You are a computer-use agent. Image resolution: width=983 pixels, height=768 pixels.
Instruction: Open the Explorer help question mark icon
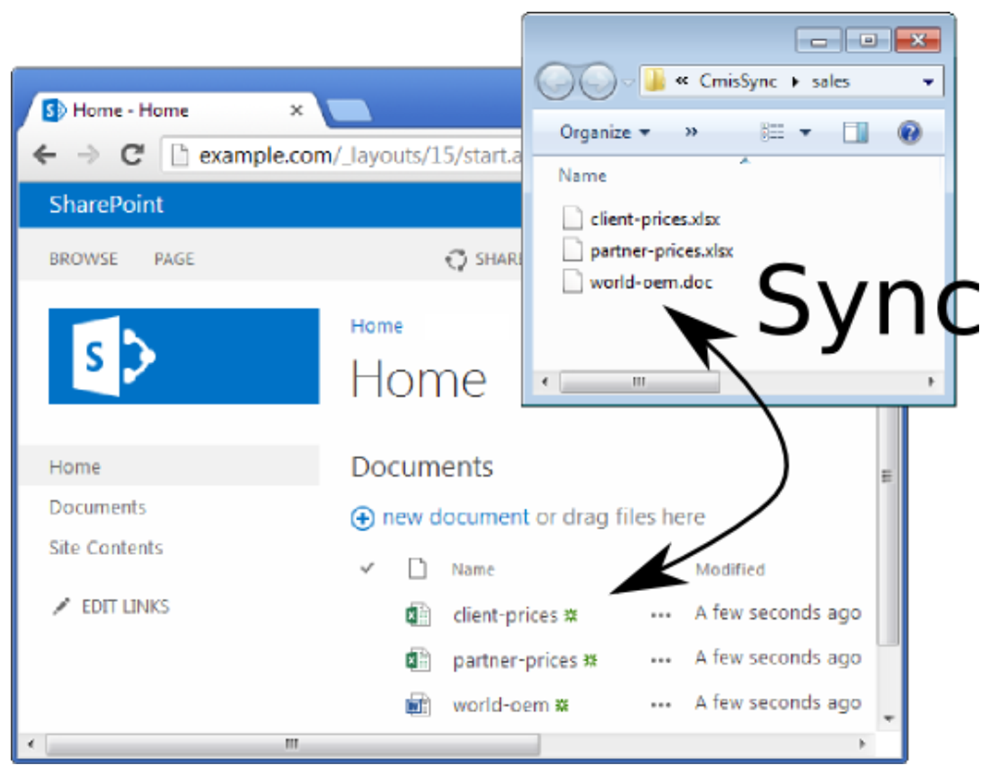pyautogui.click(x=909, y=133)
